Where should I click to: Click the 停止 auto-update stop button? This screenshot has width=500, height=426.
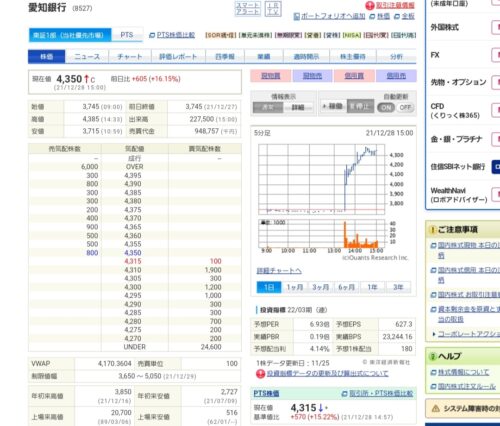tap(360, 107)
